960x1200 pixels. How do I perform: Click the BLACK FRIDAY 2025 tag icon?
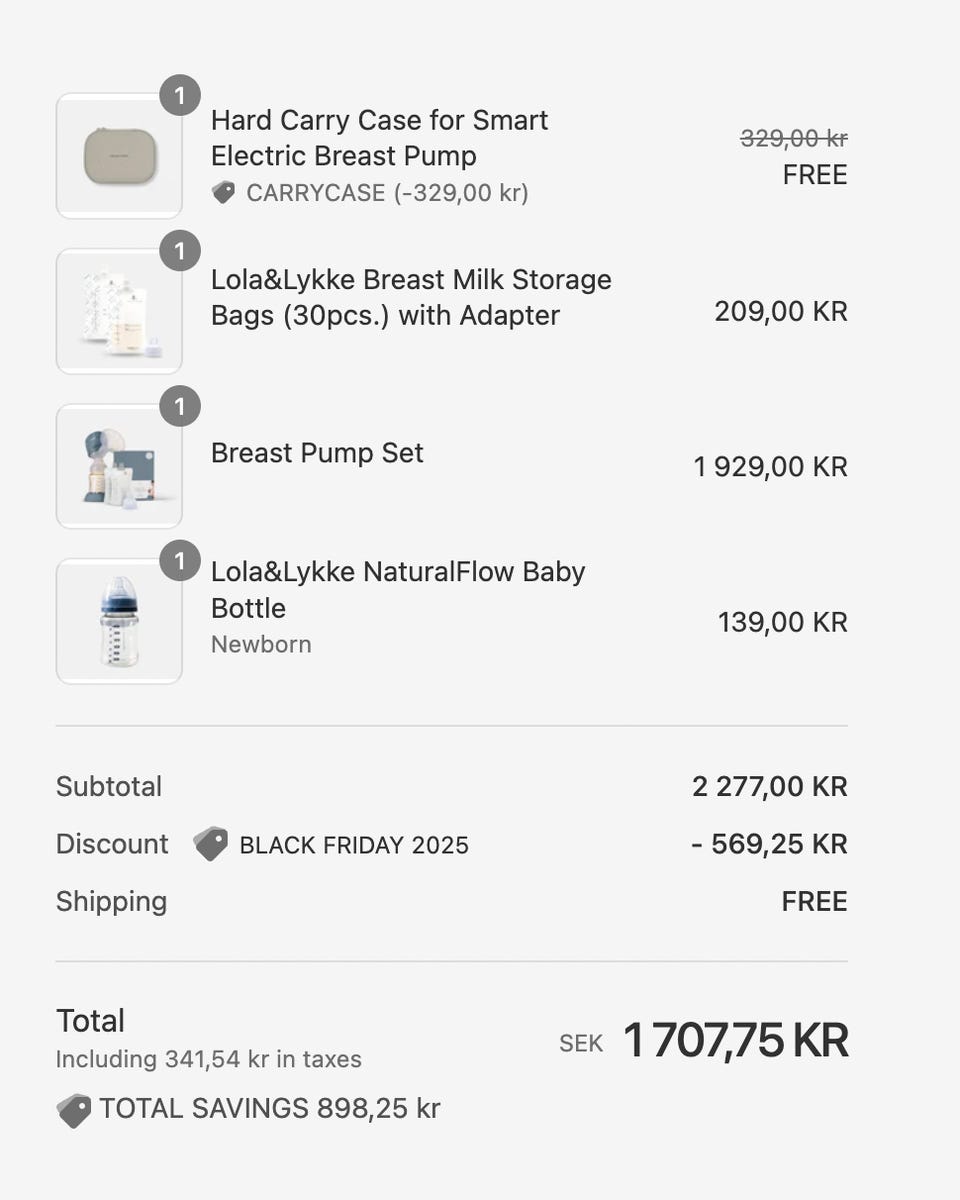(210, 844)
